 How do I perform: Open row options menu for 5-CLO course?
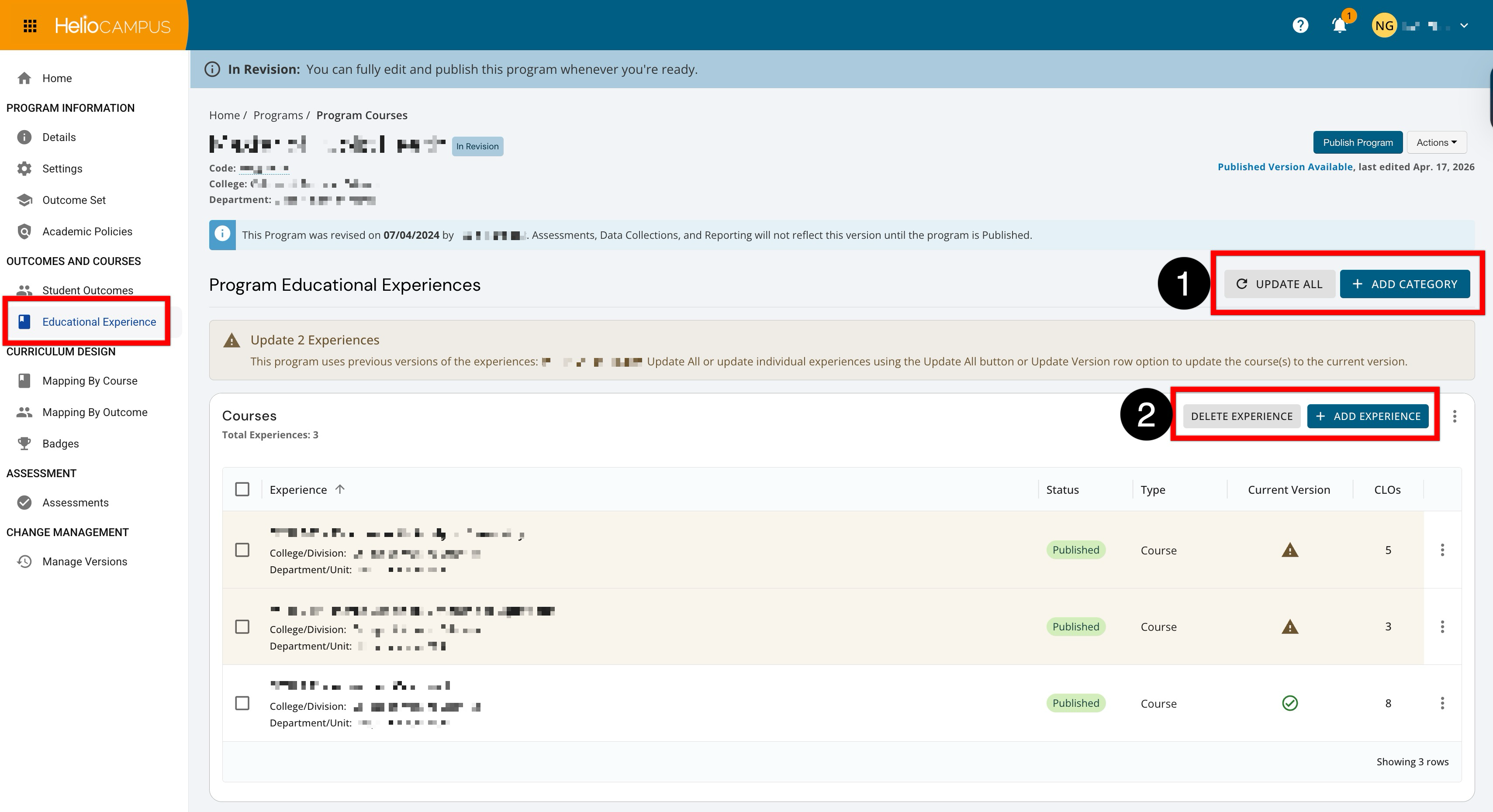coord(1442,550)
